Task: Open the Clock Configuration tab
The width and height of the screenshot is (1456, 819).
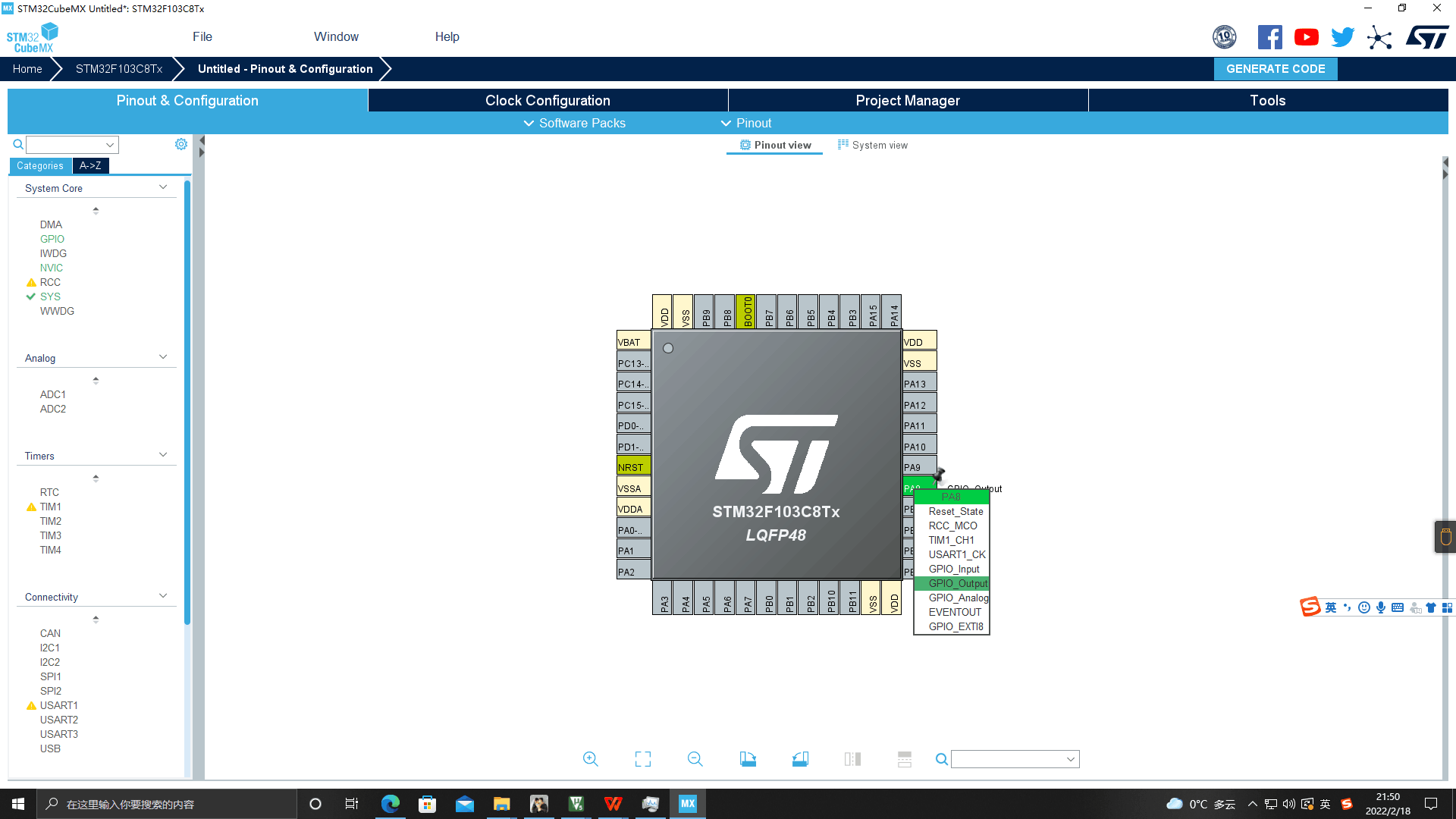Action: pyautogui.click(x=548, y=100)
